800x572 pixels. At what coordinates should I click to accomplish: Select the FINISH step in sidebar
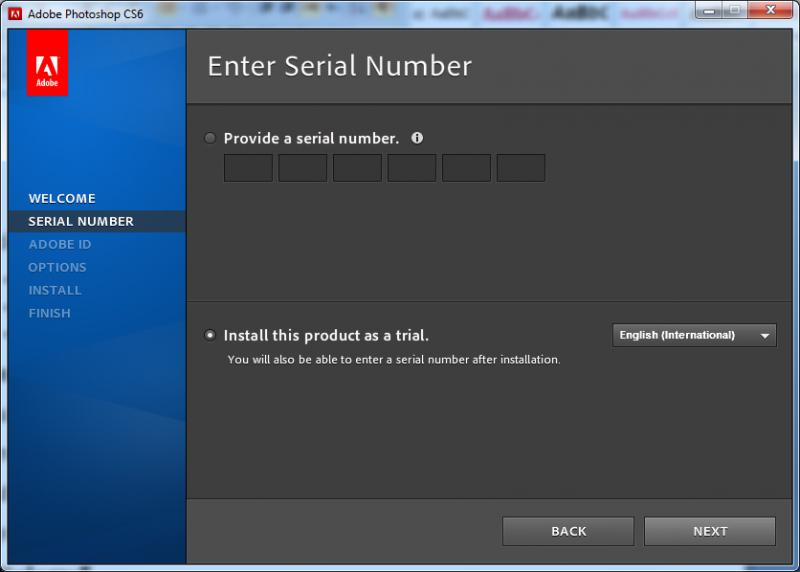(49, 313)
